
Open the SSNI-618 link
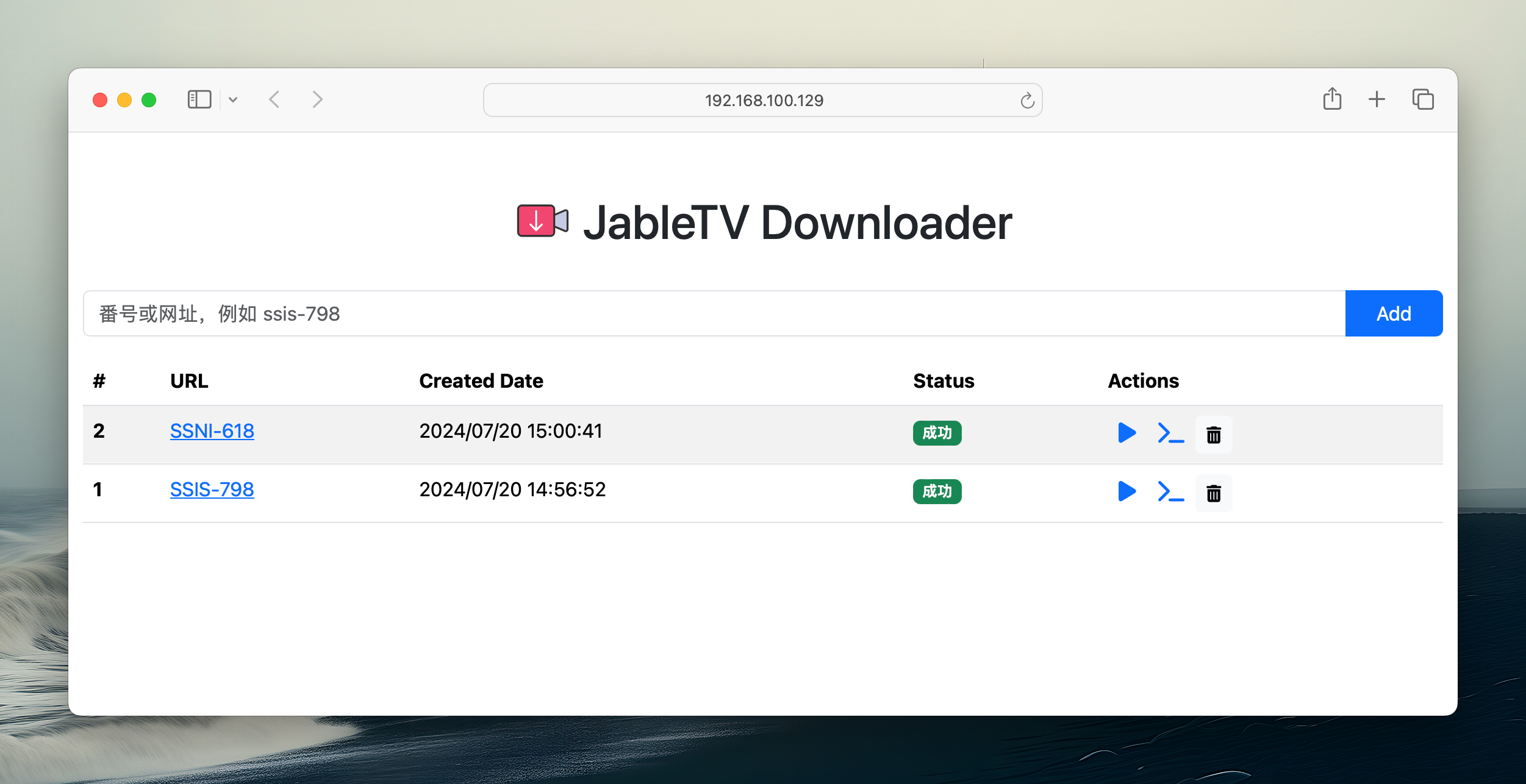coord(212,430)
